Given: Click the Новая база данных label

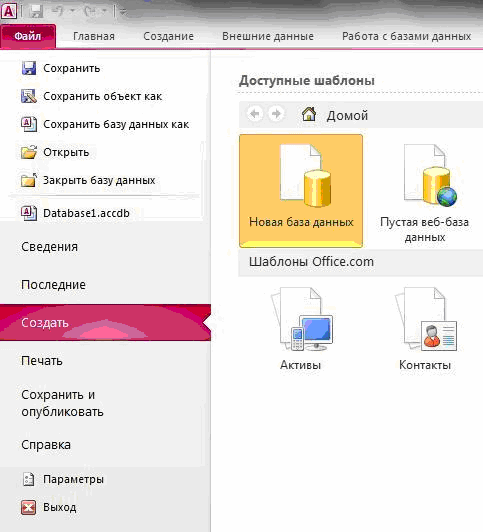Looking at the screenshot, I should (x=301, y=222).
